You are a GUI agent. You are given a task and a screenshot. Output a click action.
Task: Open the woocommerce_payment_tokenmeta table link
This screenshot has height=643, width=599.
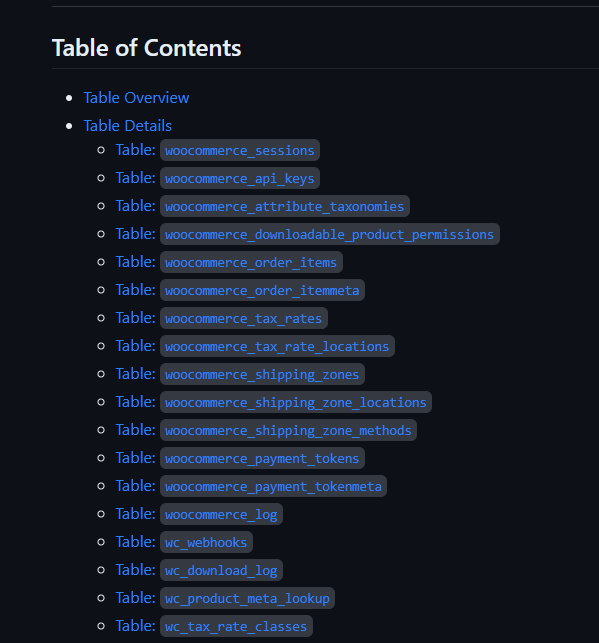point(251,486)
